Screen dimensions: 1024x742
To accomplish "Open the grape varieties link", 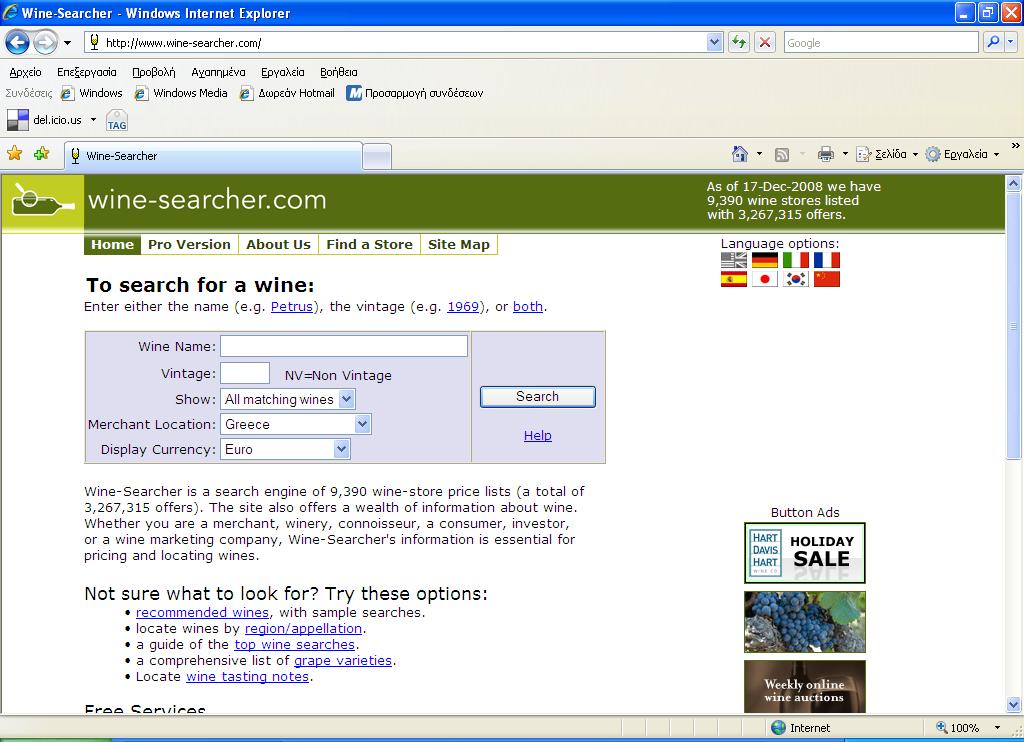I will [x=343, y=661].
